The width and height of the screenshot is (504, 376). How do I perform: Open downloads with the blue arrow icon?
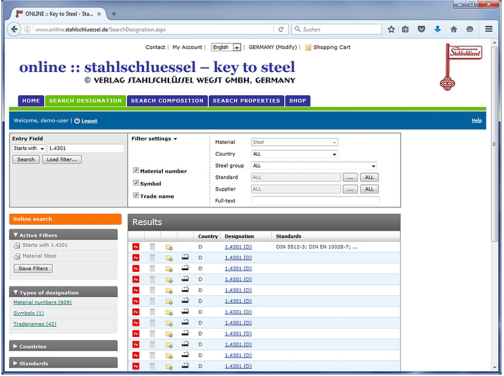click(x=438, y=29)
